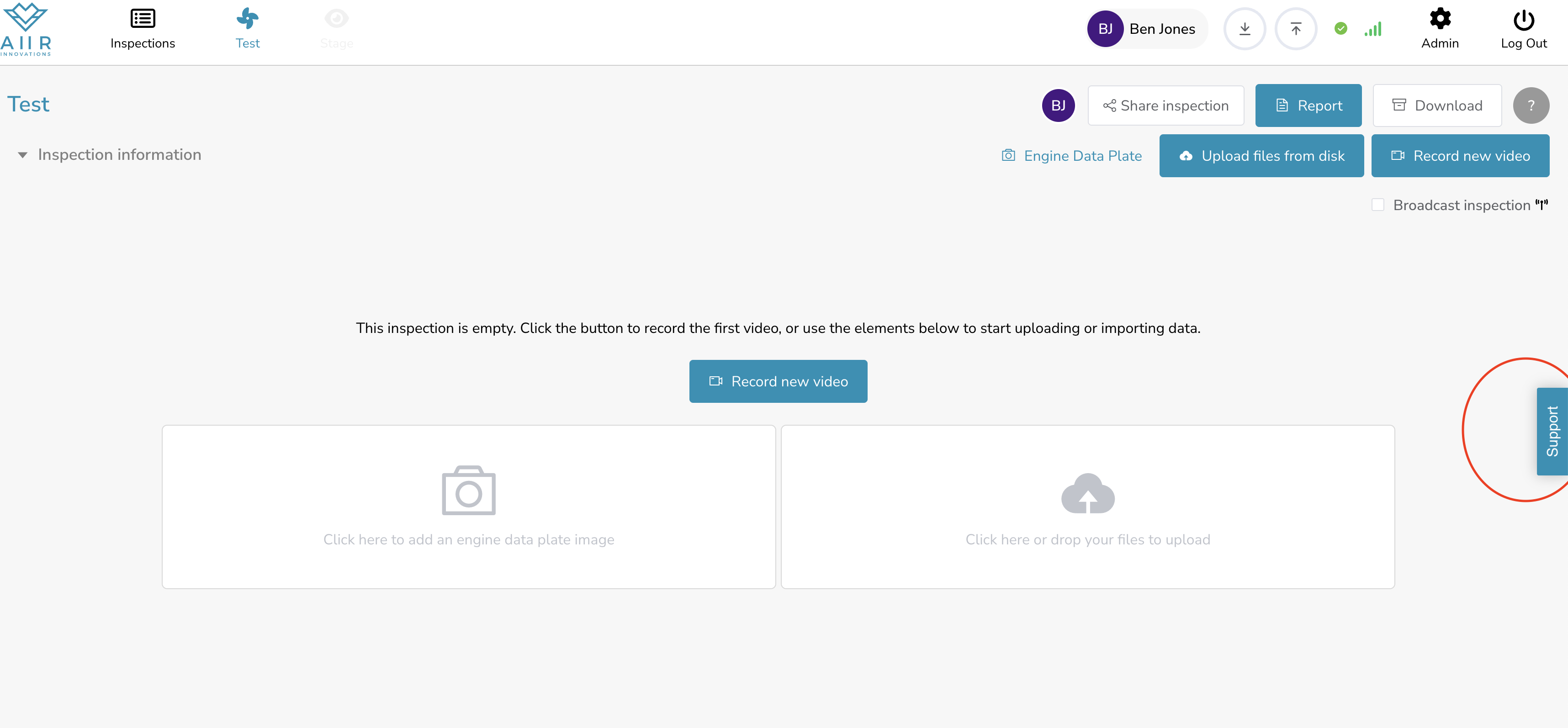
Task: Click the upload arrow icon in header
Action: 1295,29
